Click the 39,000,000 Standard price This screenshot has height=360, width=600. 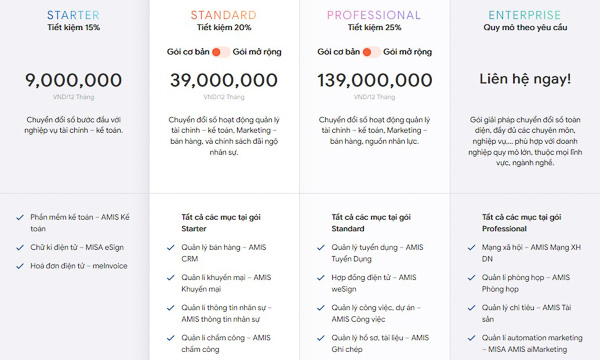[x=224, y=80]
